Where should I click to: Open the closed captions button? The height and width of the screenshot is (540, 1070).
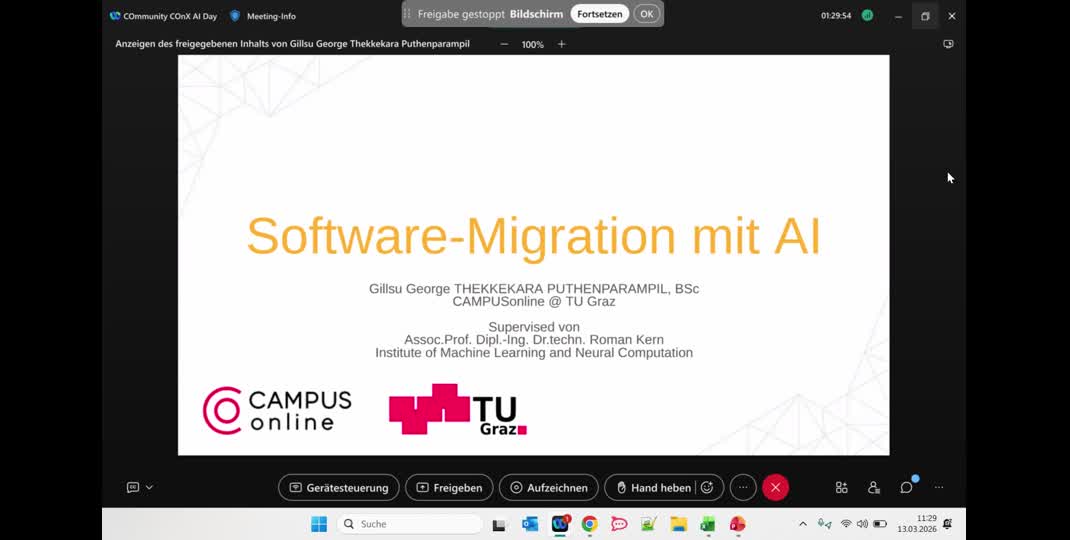[x=133, y=487]
